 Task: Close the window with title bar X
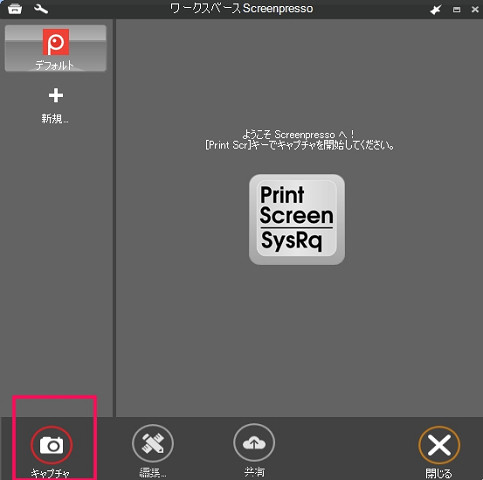point(475,9)
